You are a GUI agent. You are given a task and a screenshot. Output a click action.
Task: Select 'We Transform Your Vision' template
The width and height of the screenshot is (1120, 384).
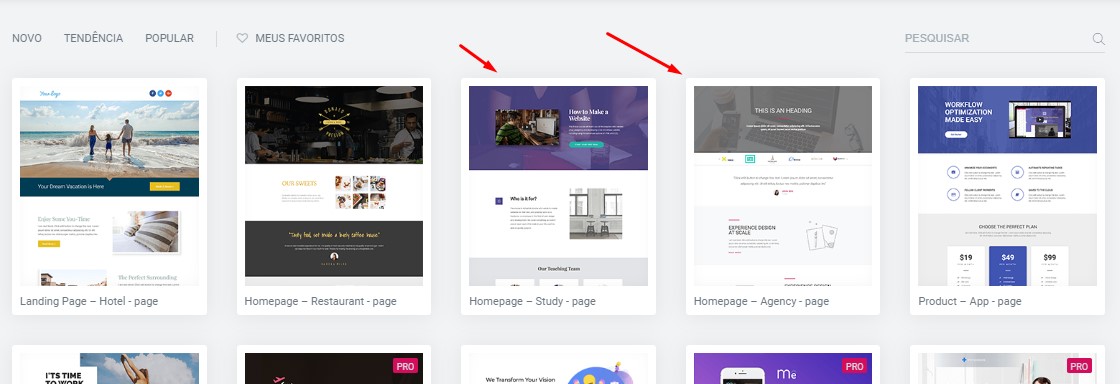558,368
